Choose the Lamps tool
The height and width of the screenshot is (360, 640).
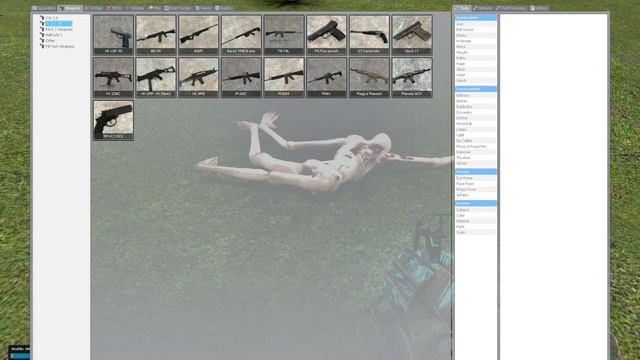476,129
